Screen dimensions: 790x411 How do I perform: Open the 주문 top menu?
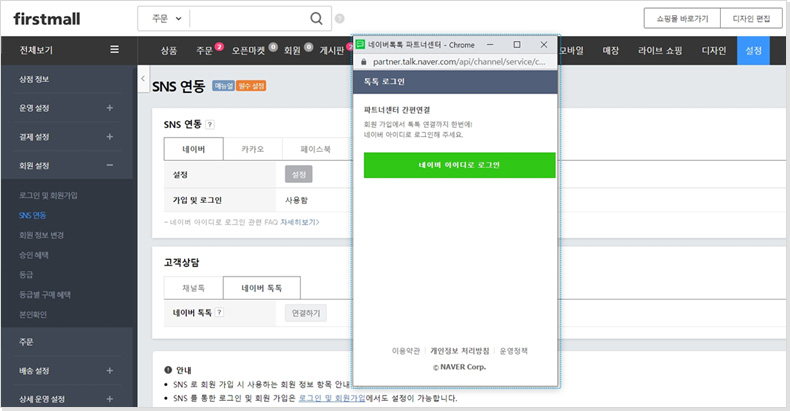204,50
